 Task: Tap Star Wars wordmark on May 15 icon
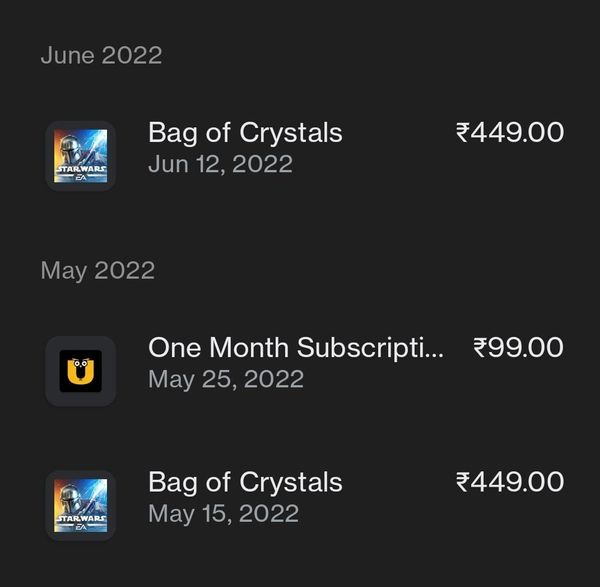(x=81, y=519)
